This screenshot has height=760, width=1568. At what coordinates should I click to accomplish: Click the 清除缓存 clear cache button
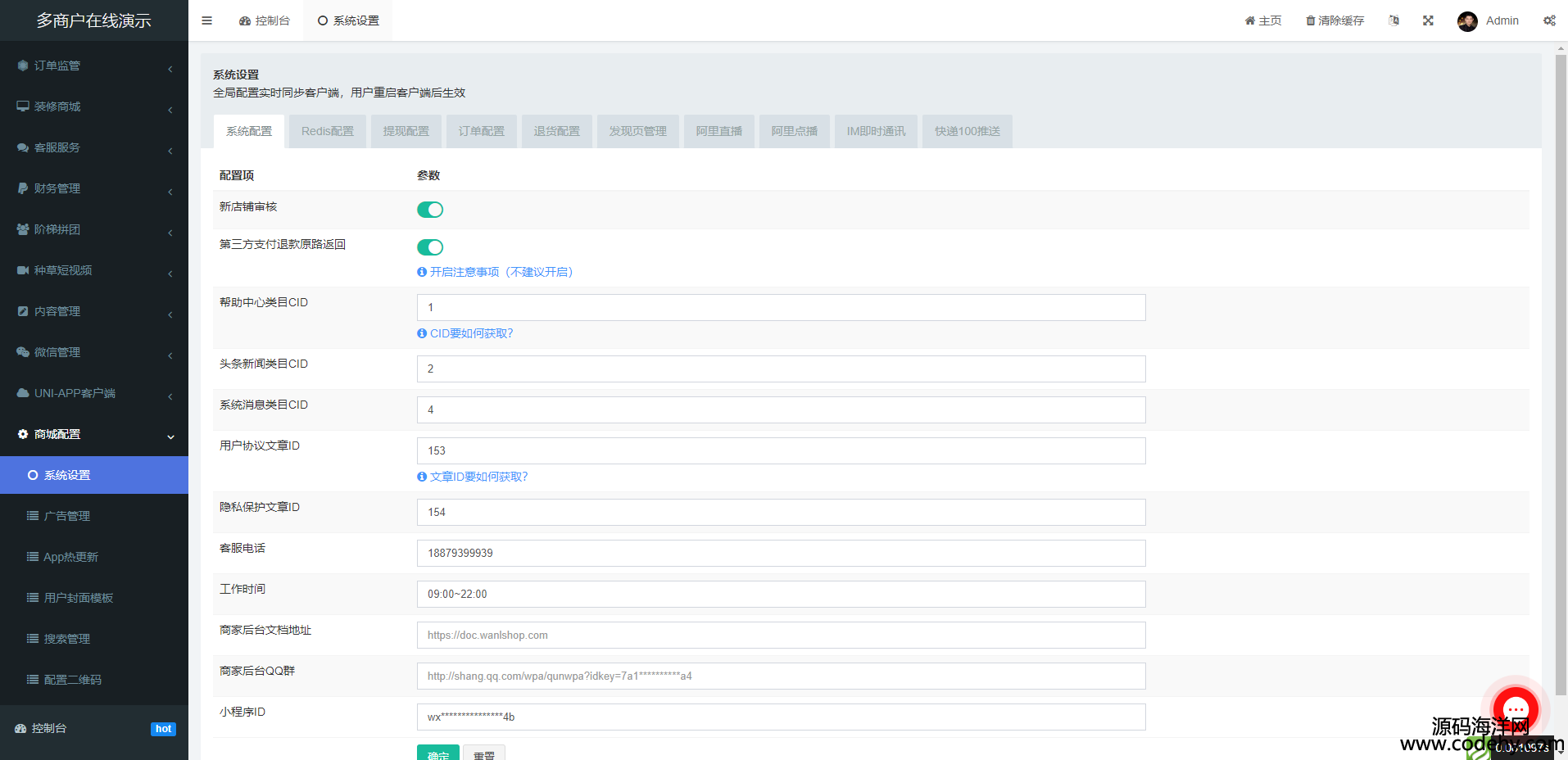1335,20
